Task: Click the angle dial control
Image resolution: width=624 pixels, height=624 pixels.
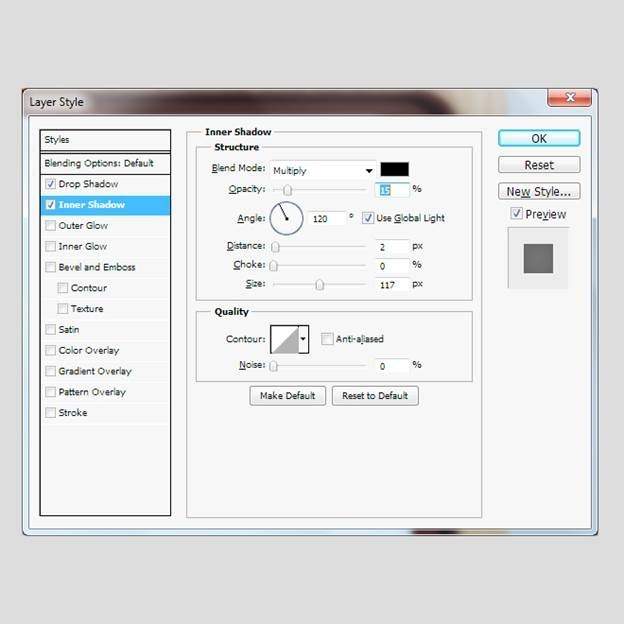Action: tap(286, 217)
